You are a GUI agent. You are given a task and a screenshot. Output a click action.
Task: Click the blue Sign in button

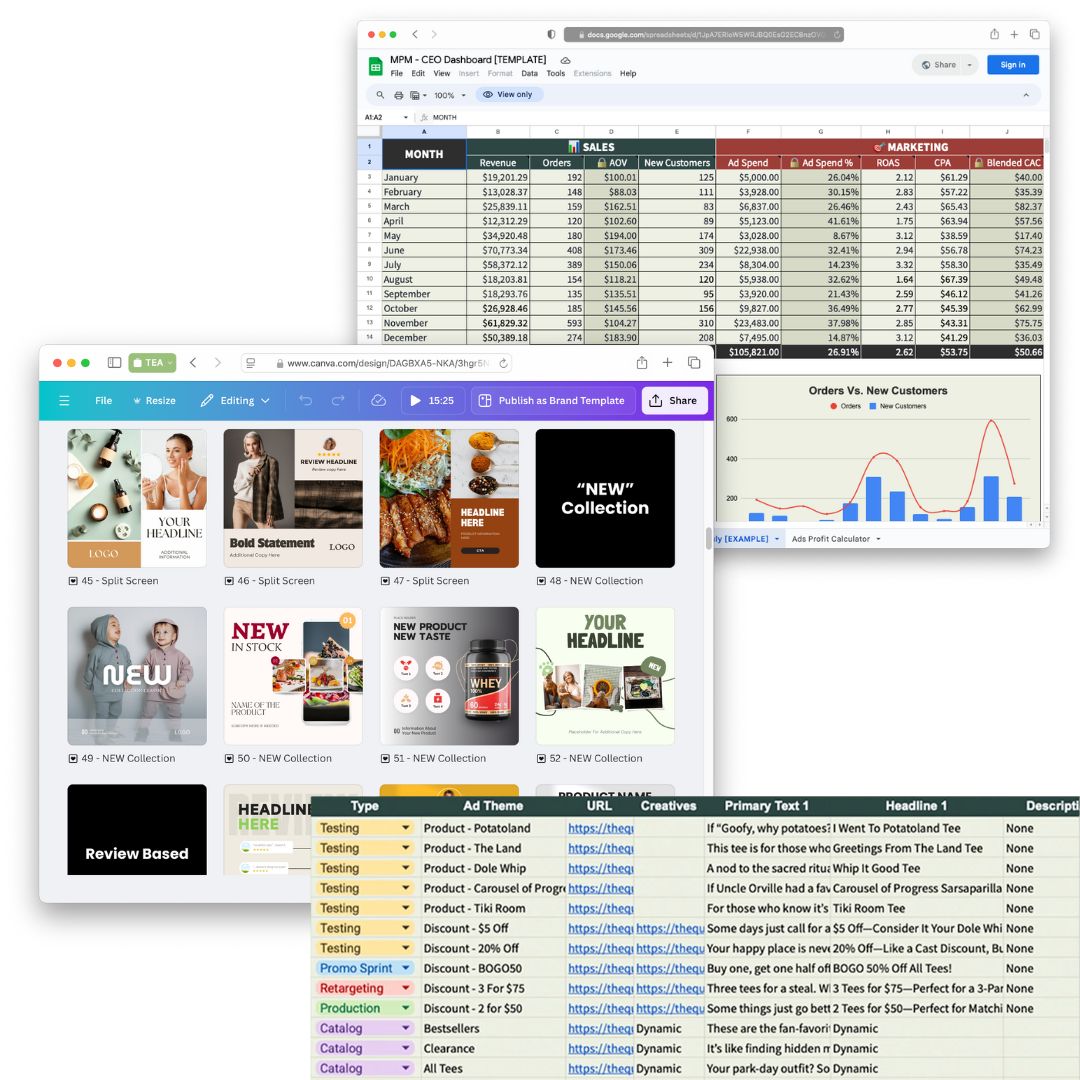pos(1012,65)
